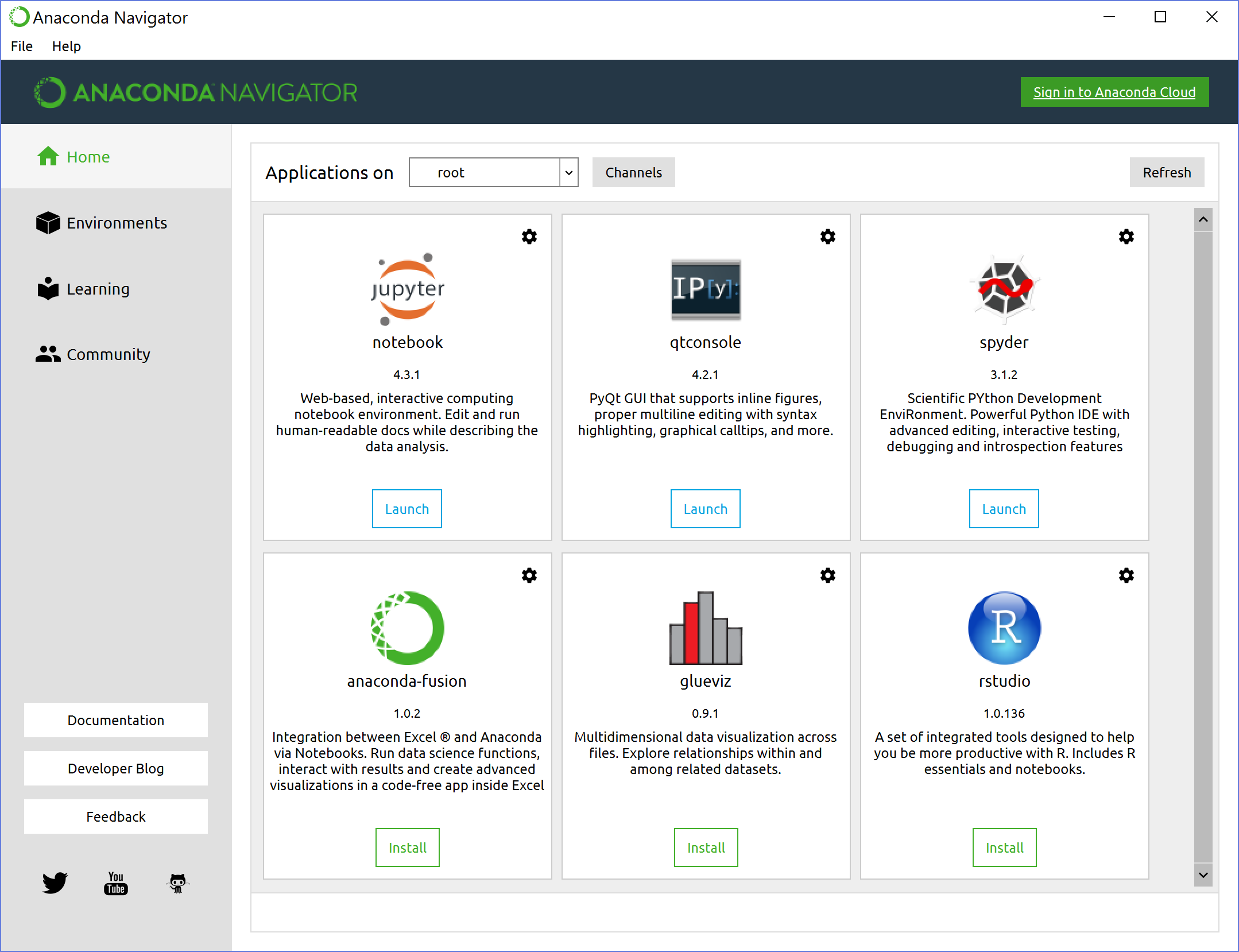Click the glueviz version 0.9.1 text
1239x952 pixels.
click(705, 713)
